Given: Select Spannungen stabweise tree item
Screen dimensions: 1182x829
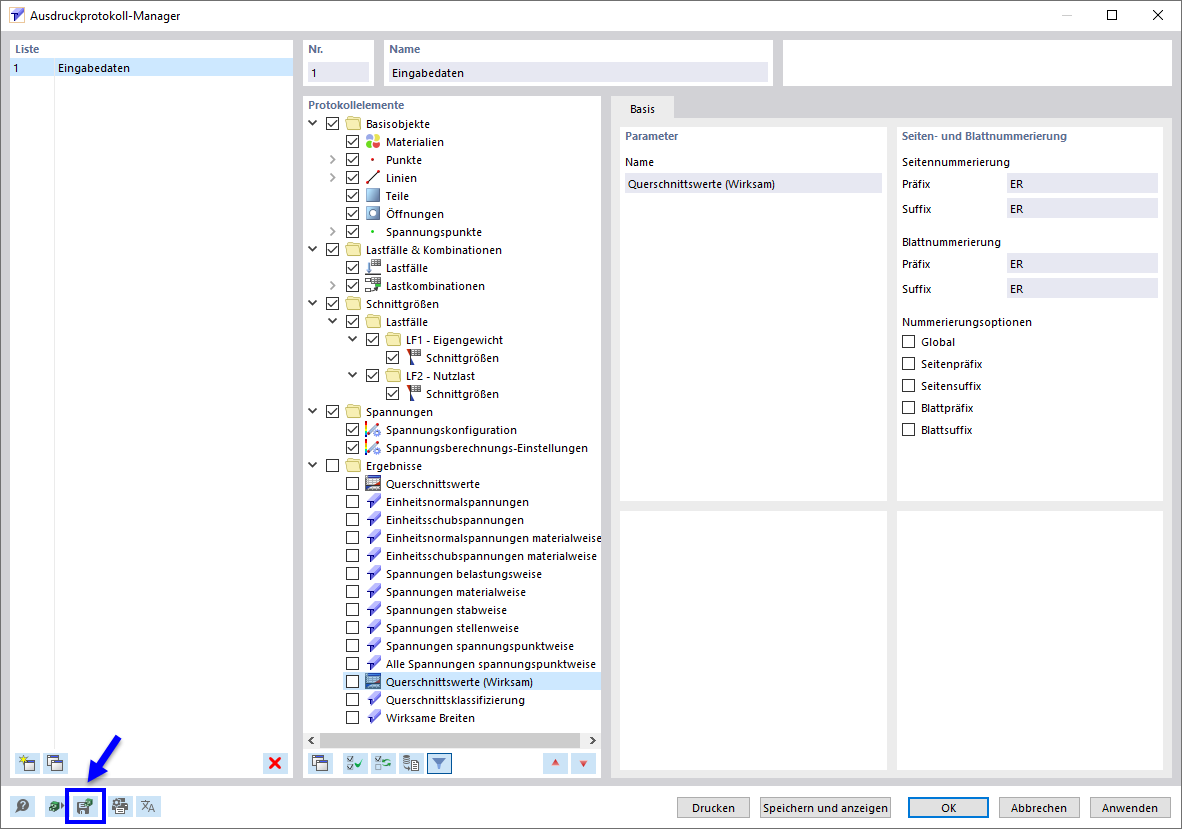Looking at the screenshot, I should point(446,610).
